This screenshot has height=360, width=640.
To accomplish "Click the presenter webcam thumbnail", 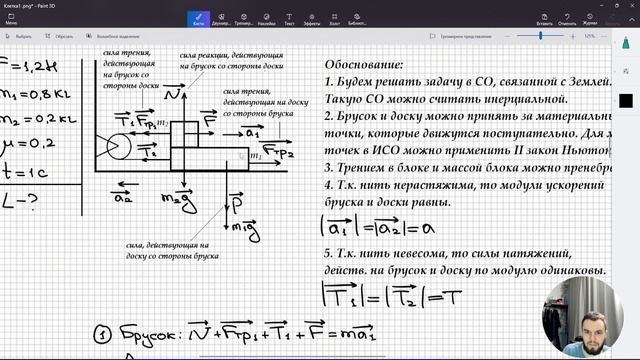I will (x=582, y=317).
